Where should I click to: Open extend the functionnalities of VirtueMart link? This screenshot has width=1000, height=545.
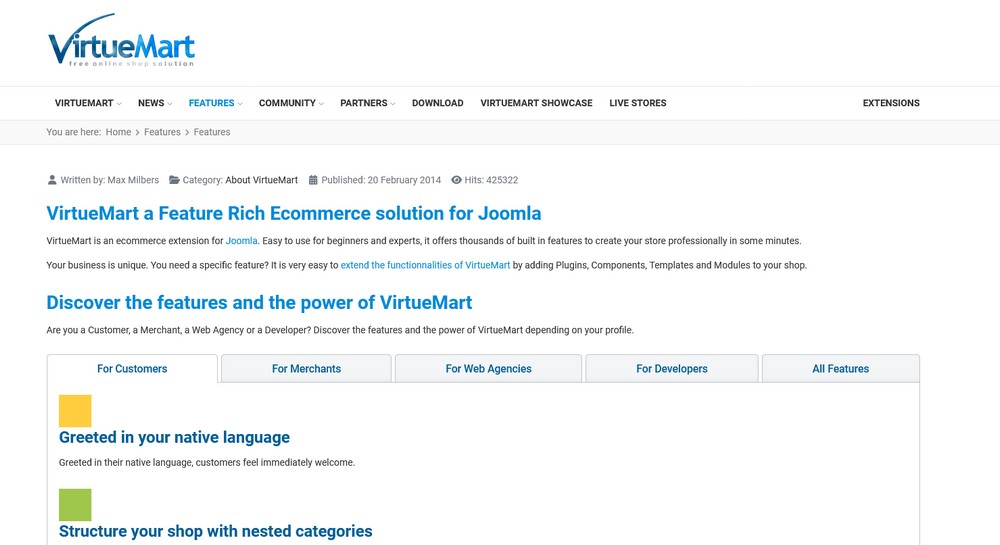point(425,265)
